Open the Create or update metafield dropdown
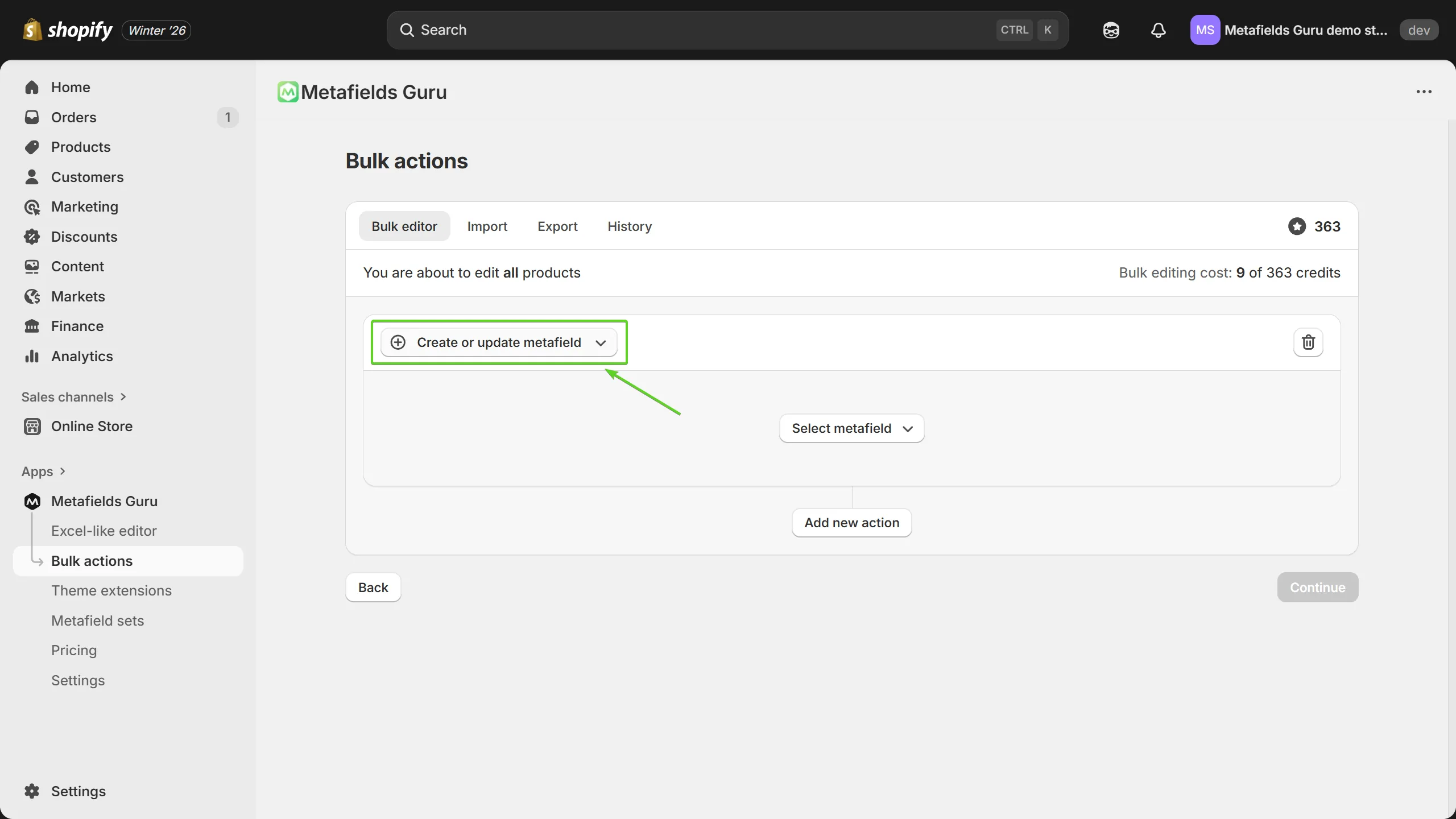 click(x=499, y=342)
